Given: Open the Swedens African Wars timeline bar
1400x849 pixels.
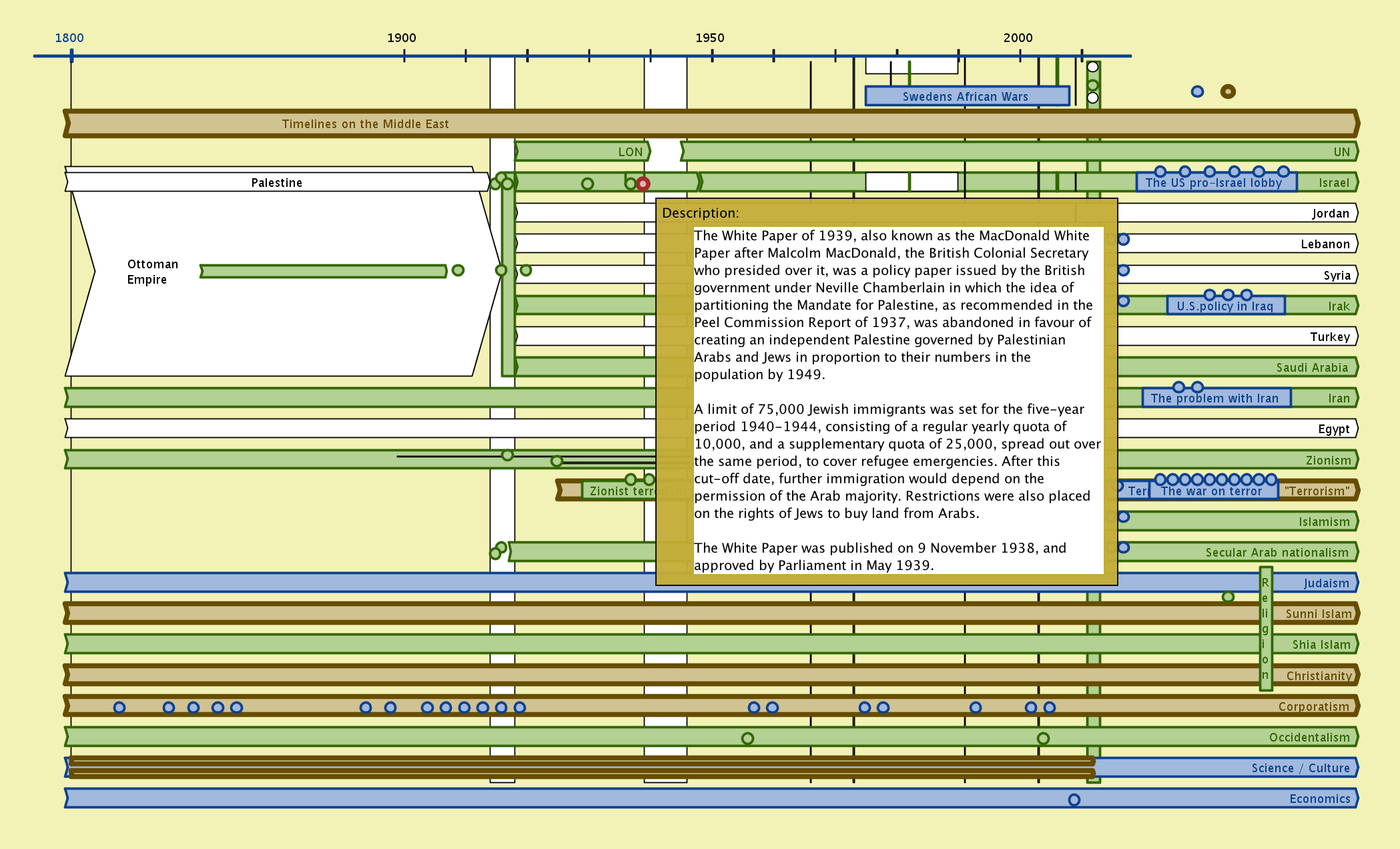Looking at the screenshot, I should [x=966, y=96].
